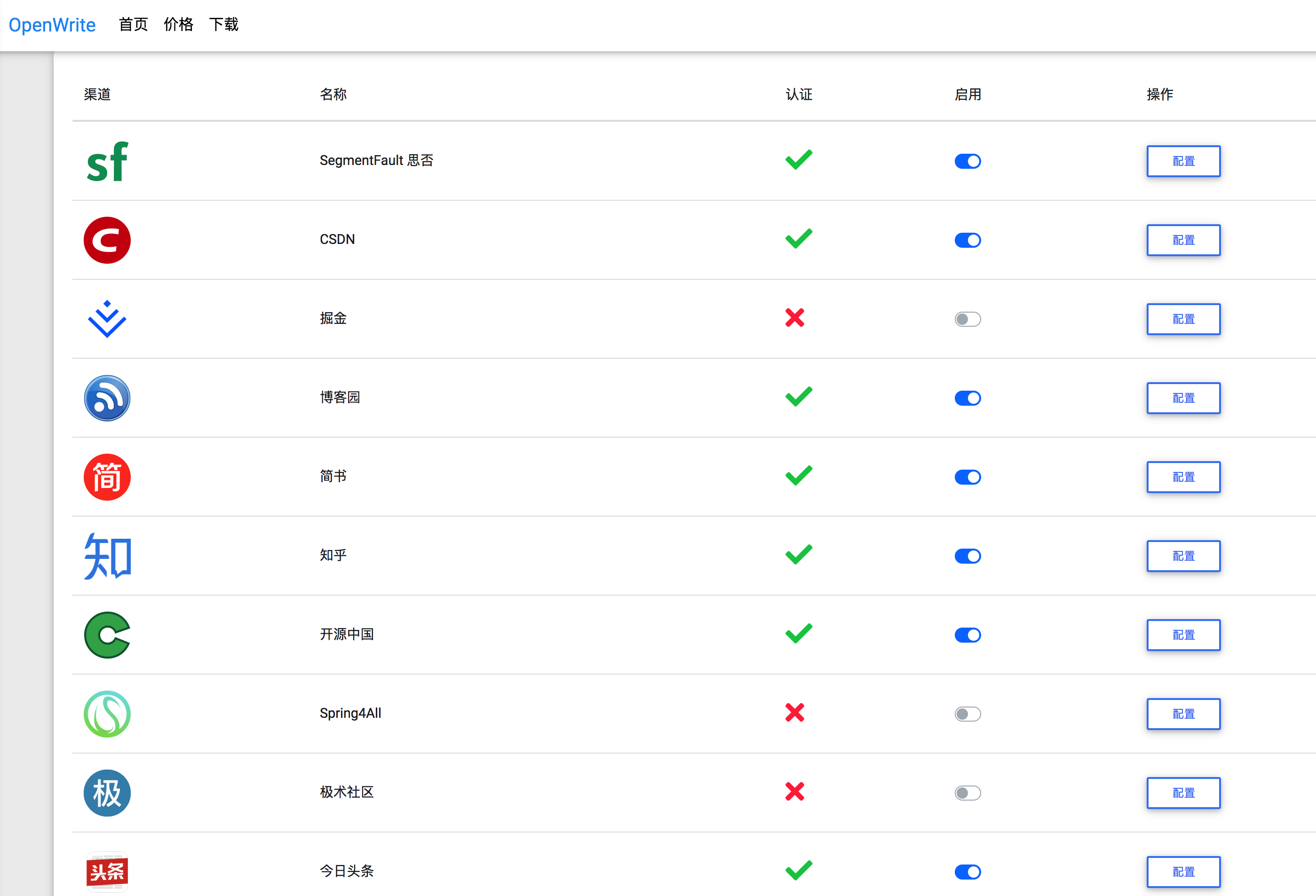Click the 下载 navigation item
The image size is (1316, 896).
point(224,25)
